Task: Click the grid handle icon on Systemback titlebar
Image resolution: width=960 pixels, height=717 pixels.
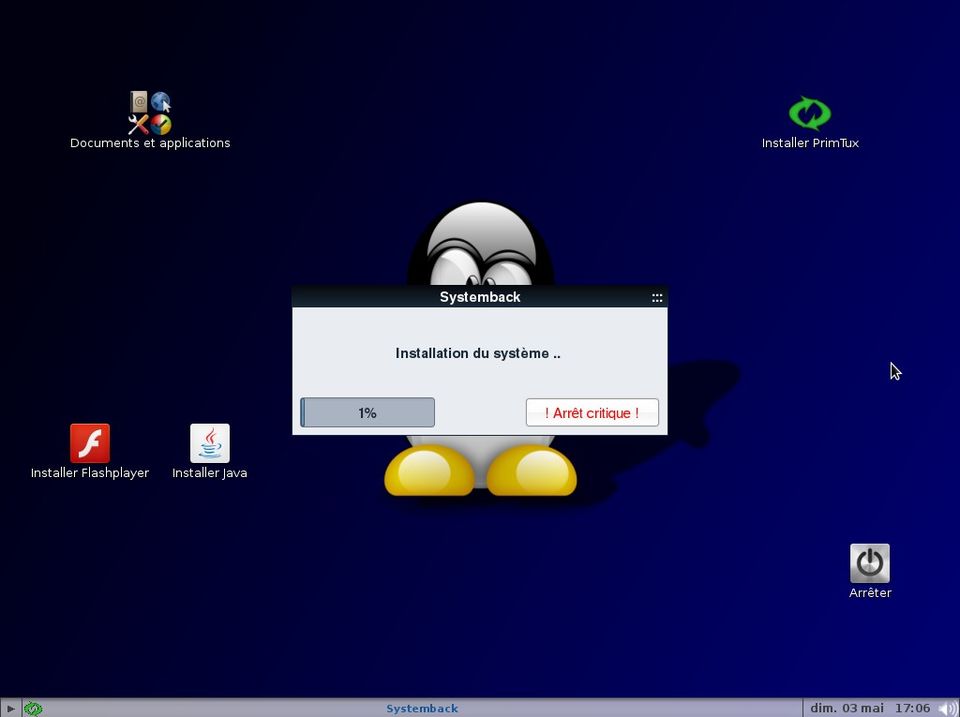Action: click(x=657, y=297)
